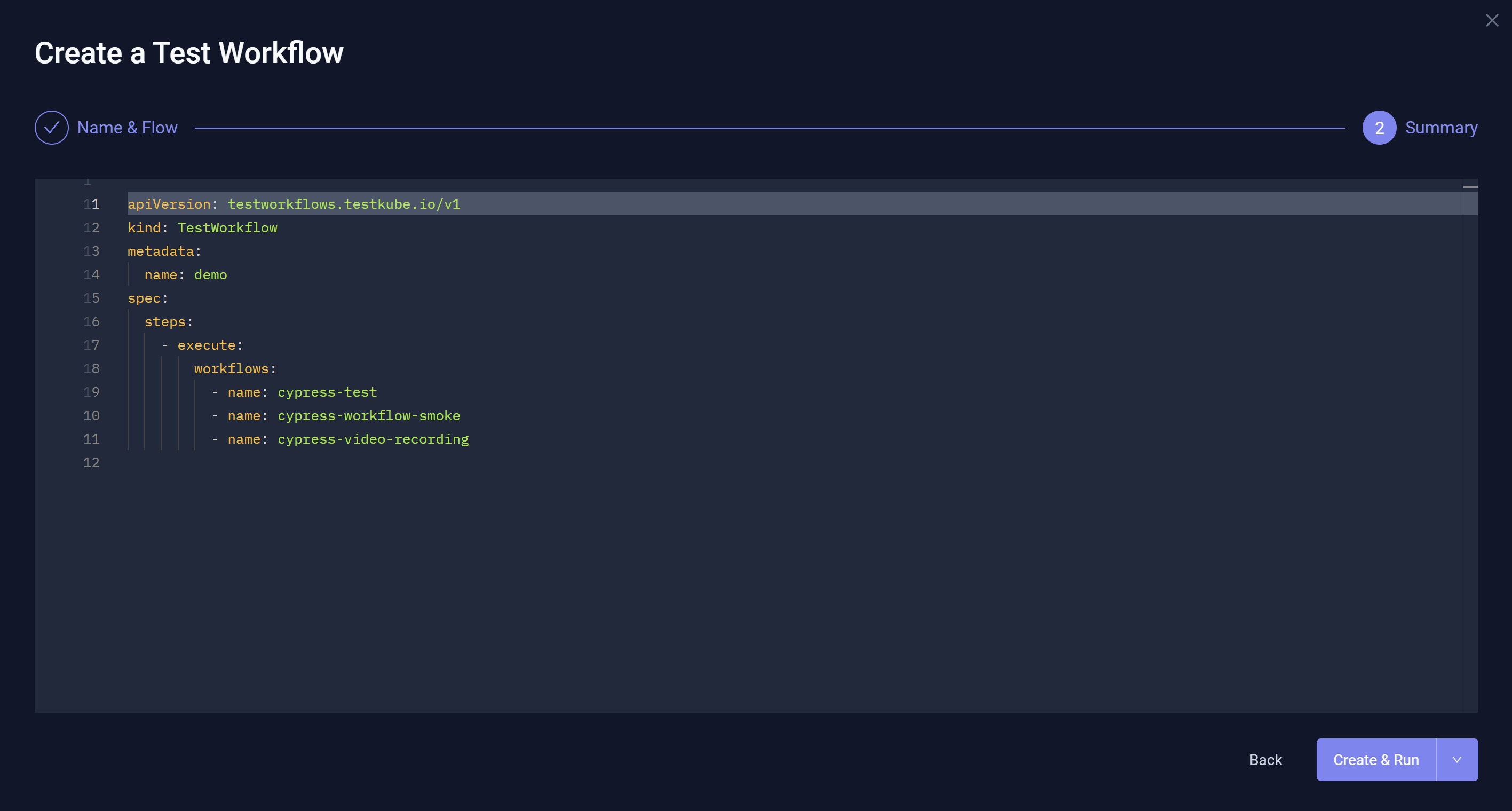The width and height of the screenshot is (1512, 811).
Task: Click the spec: key in the editor
Action: coord(147,298)
